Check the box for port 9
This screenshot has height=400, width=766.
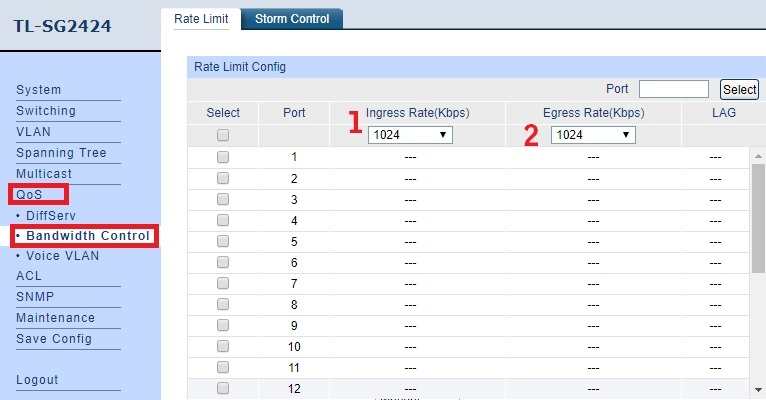[223, 325]
